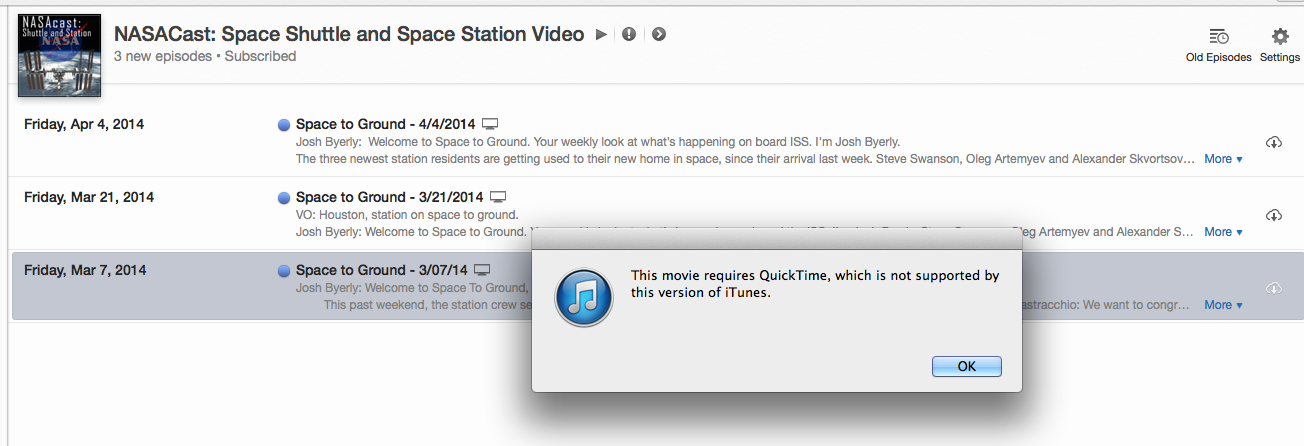Click the date Friday, Mar 21, 2014
The height and width of the screenshot is (446, 1304).
click(x=89, y=198)
